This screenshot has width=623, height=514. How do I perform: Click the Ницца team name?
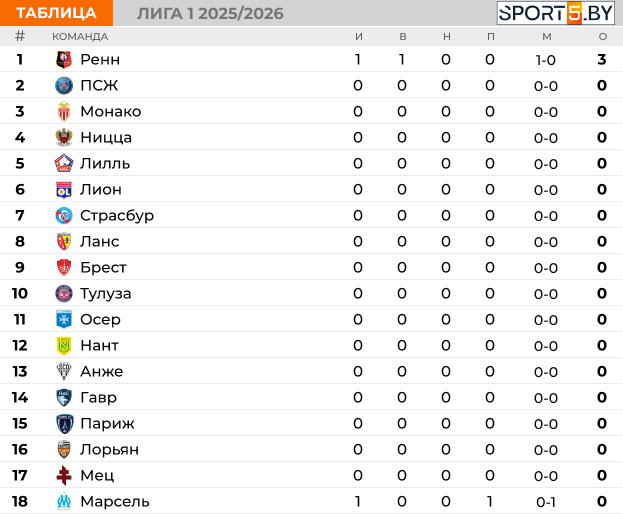pyautogui.click(x=106, y=137)
